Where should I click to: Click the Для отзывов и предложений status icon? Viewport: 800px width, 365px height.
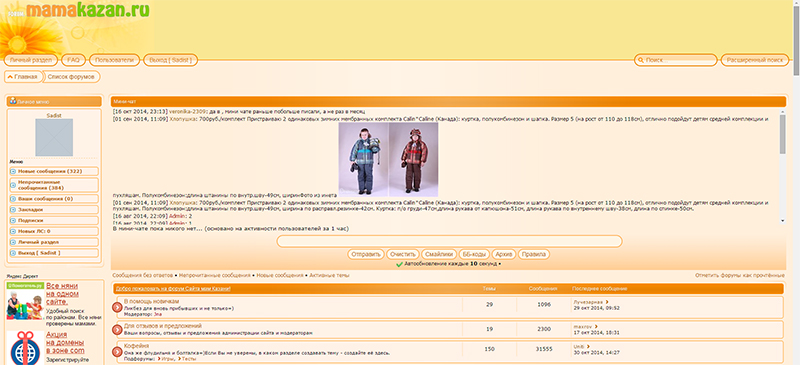[x=117, y=329]
